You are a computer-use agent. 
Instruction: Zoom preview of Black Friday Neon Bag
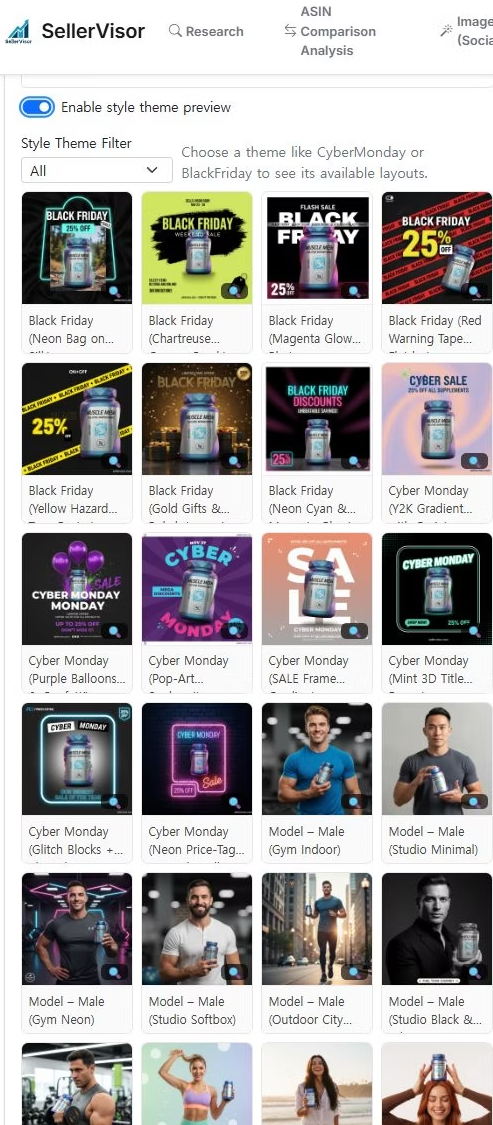(x=114, y=291)
